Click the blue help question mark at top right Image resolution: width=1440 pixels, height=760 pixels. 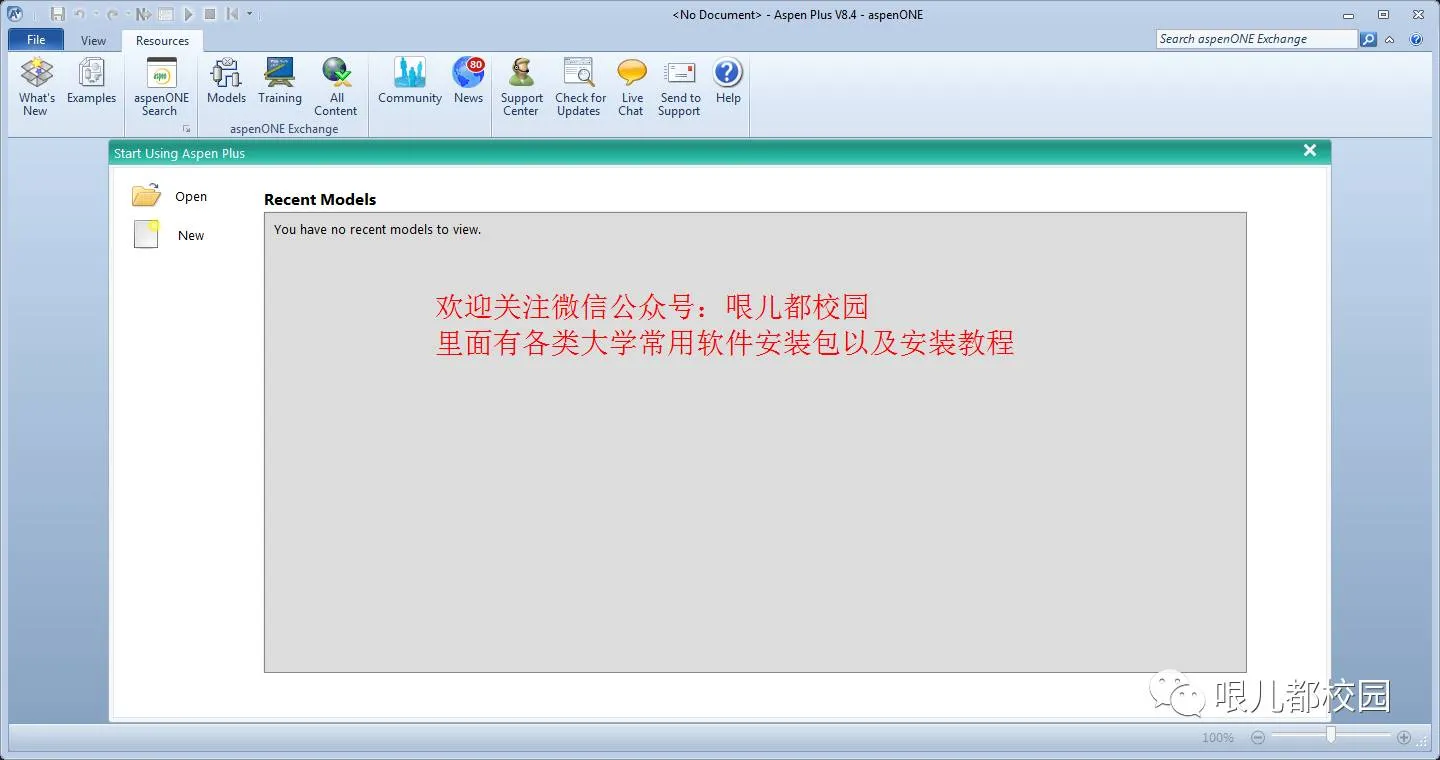coord(1416,39)
